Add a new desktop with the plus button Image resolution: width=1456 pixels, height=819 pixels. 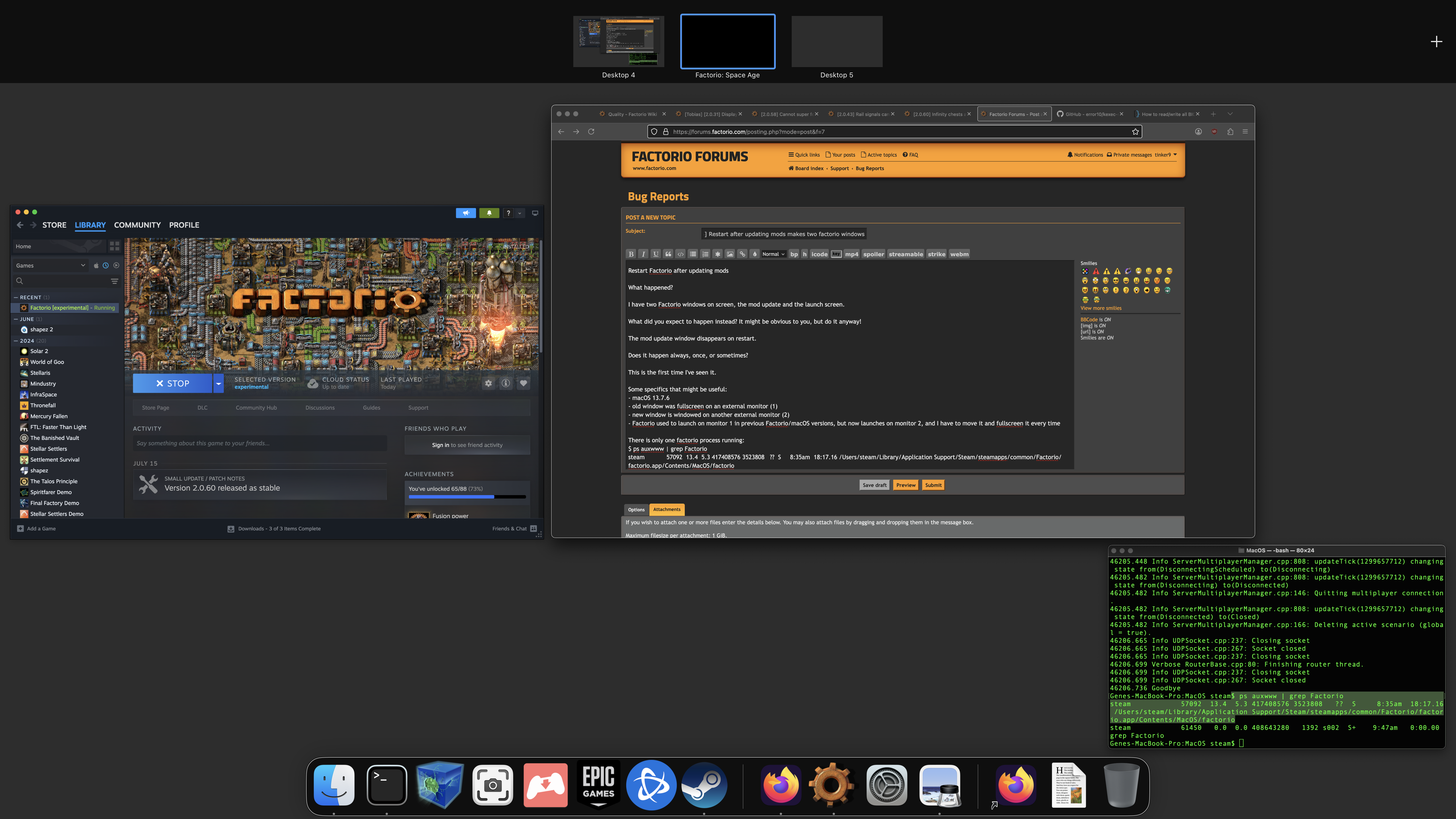click(x=1436, y=42)
